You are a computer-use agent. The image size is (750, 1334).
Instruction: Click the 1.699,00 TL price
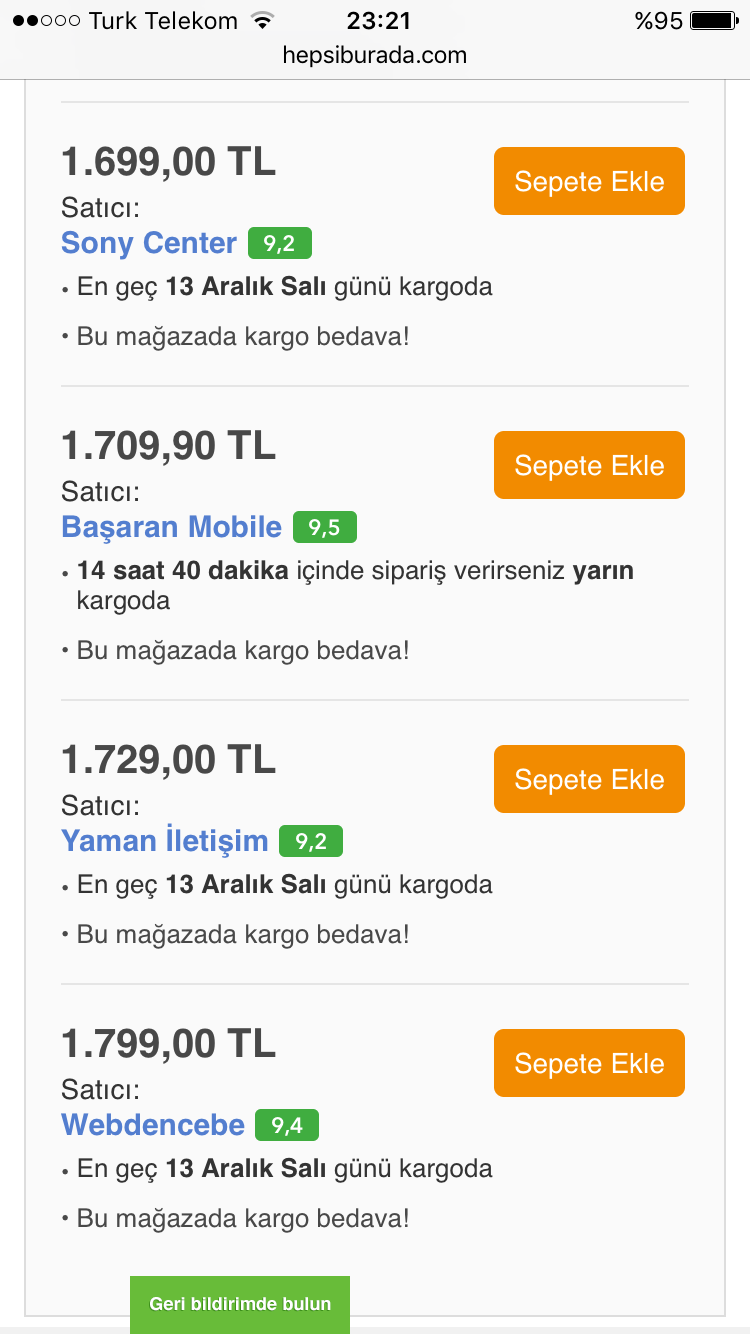168,162
